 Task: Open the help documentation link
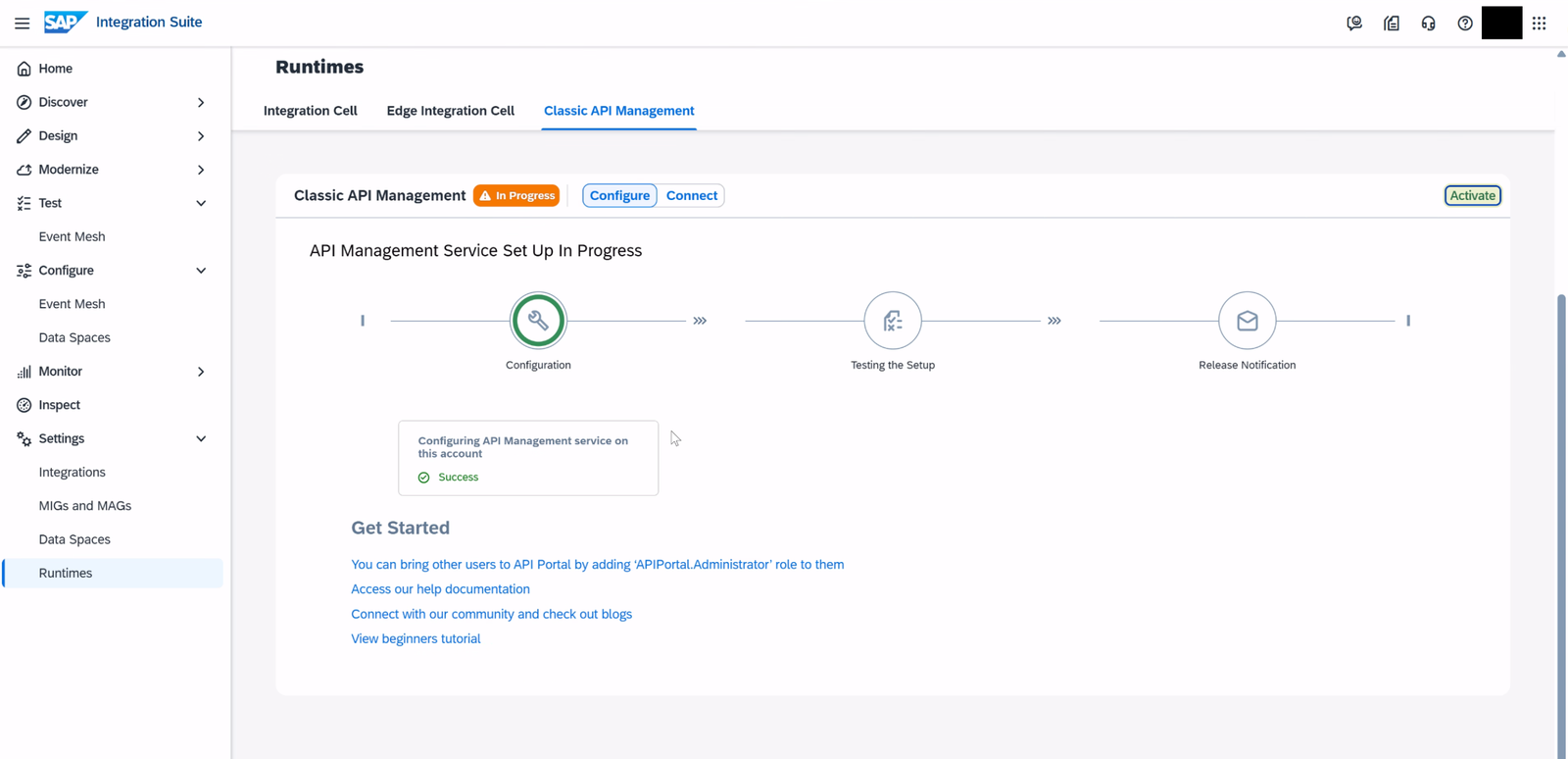coord(440,589)
